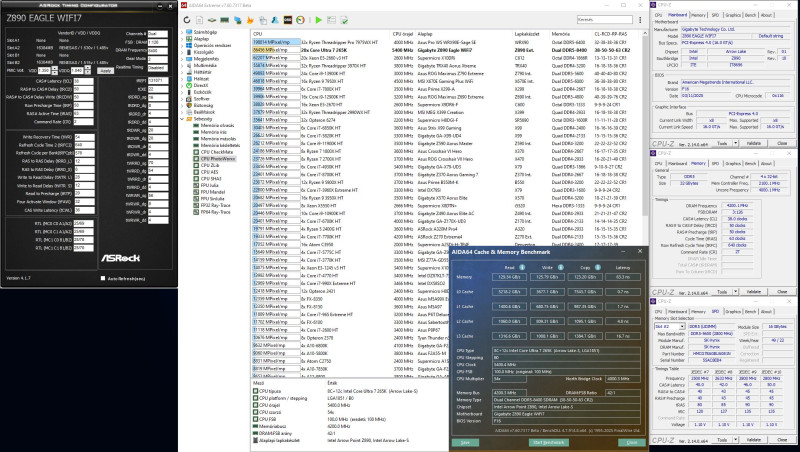Adjust the VDDQ voltage stepper in ASRock
This screenshot has height=452, width=800.
coord(87,70)
